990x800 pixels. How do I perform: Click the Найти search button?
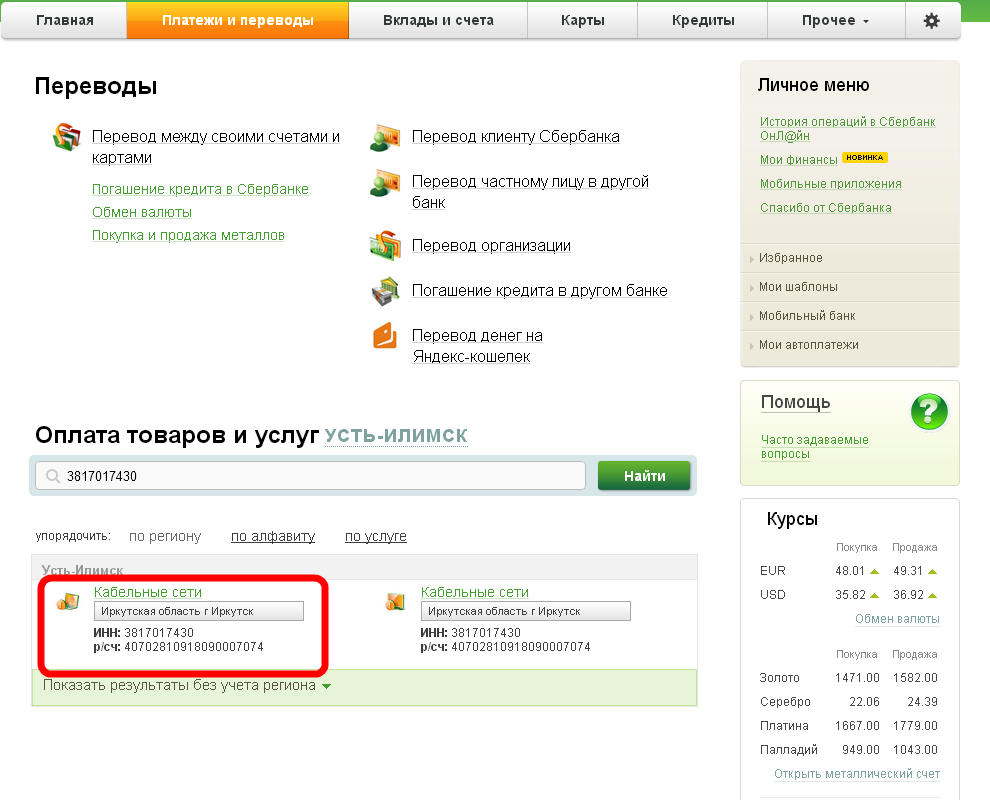(644, 476)
